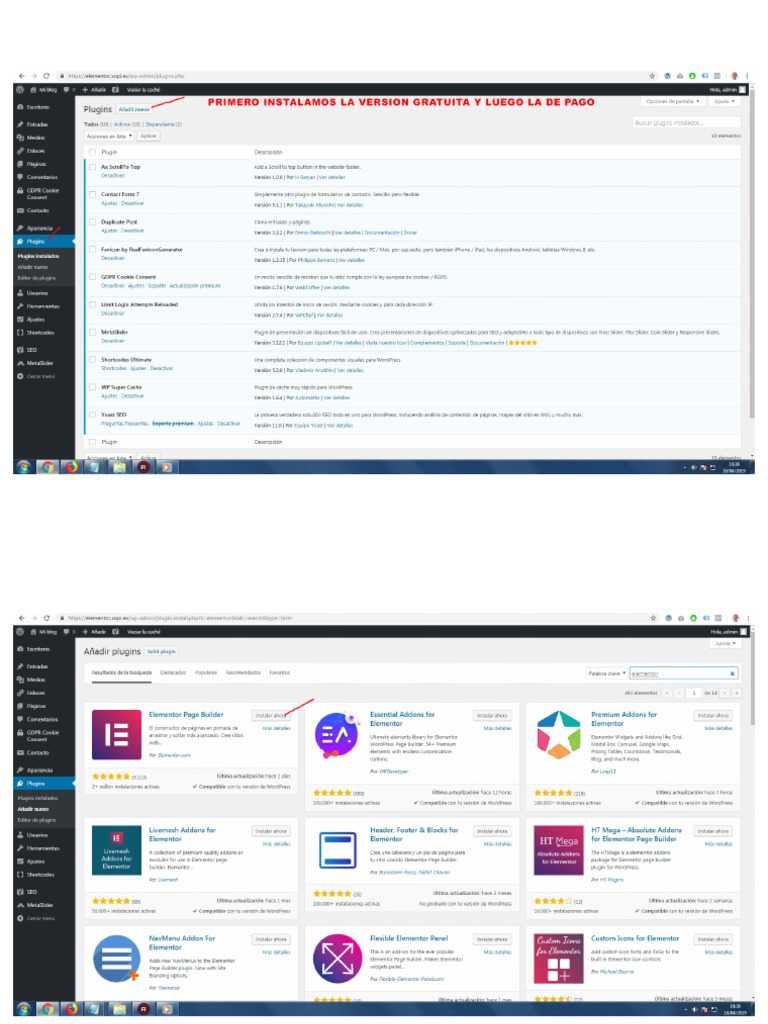Viewport: 768px width, 1024px height.
Task: Tick the MetaSlider plugin row checkbox
Action: tap(93, 332)
